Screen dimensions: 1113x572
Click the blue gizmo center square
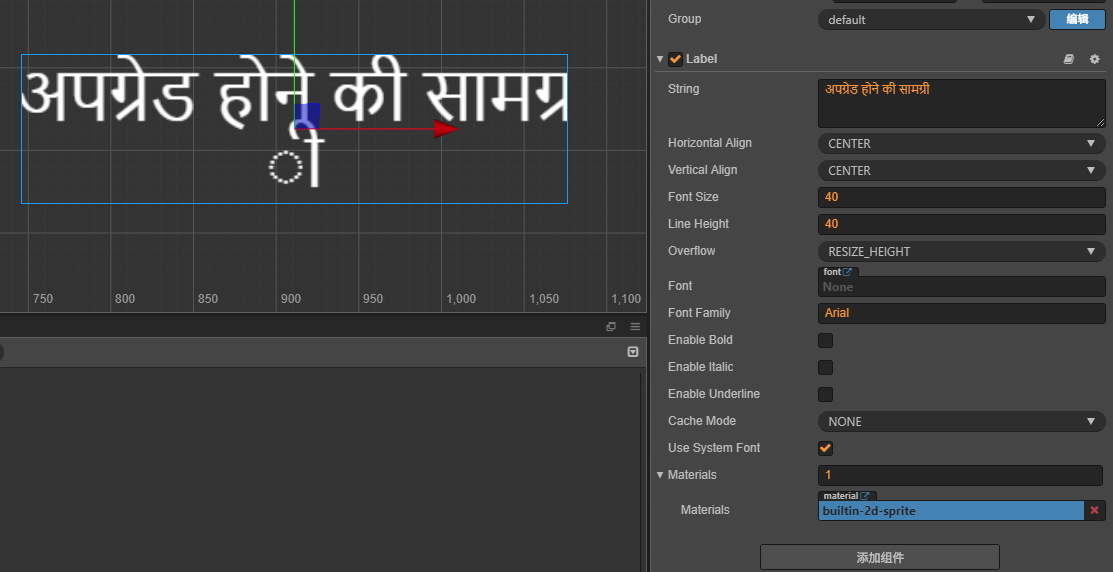pos(307,116)
